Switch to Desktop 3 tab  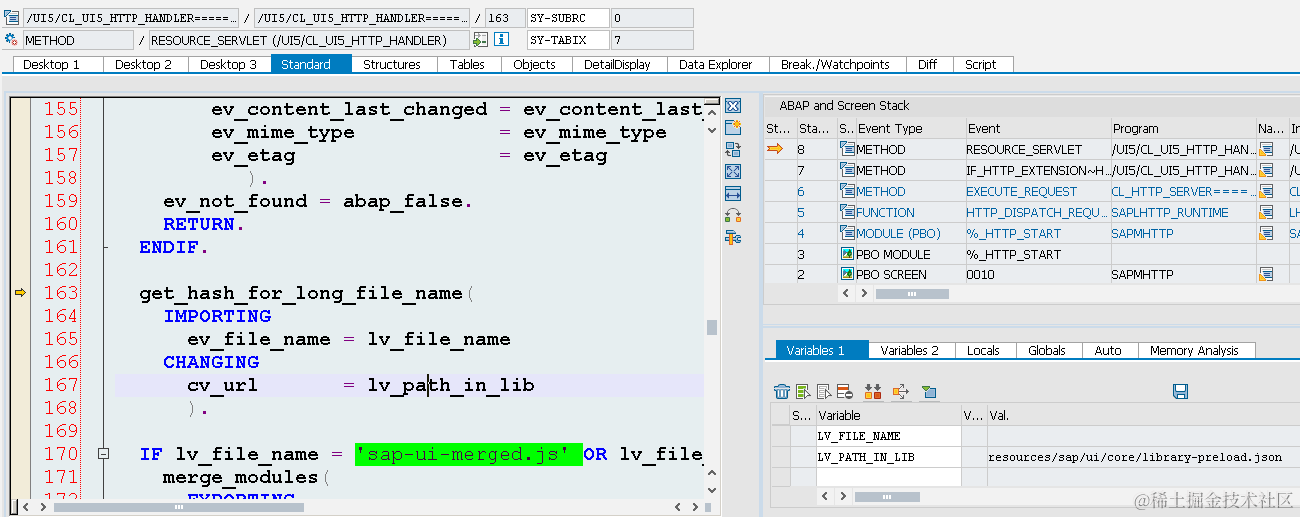(x=228, y=64)
